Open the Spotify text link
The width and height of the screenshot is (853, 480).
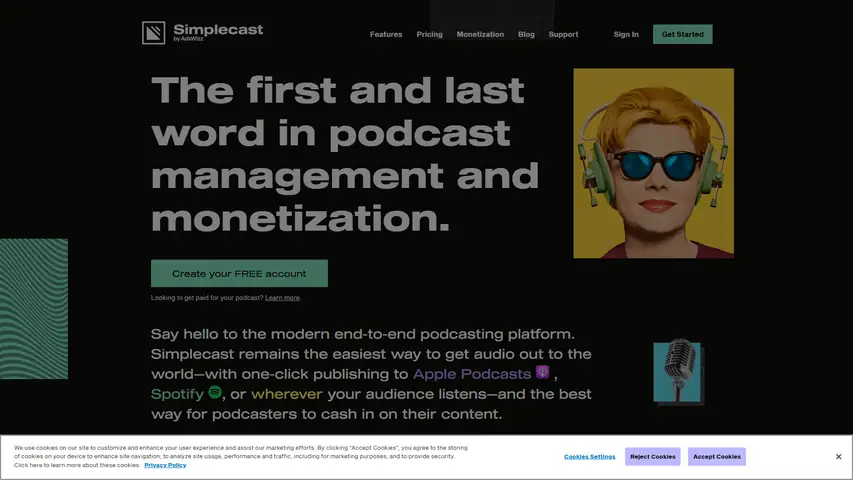pos(177,394)
